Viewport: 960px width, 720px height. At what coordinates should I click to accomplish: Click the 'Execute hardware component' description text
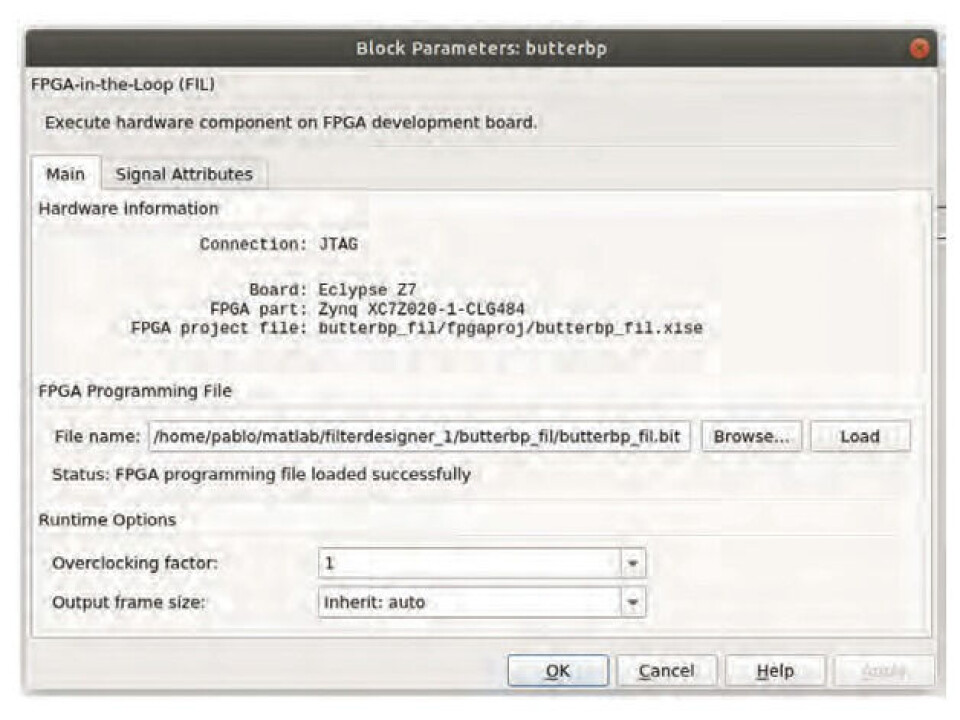(x=291, y=122)
